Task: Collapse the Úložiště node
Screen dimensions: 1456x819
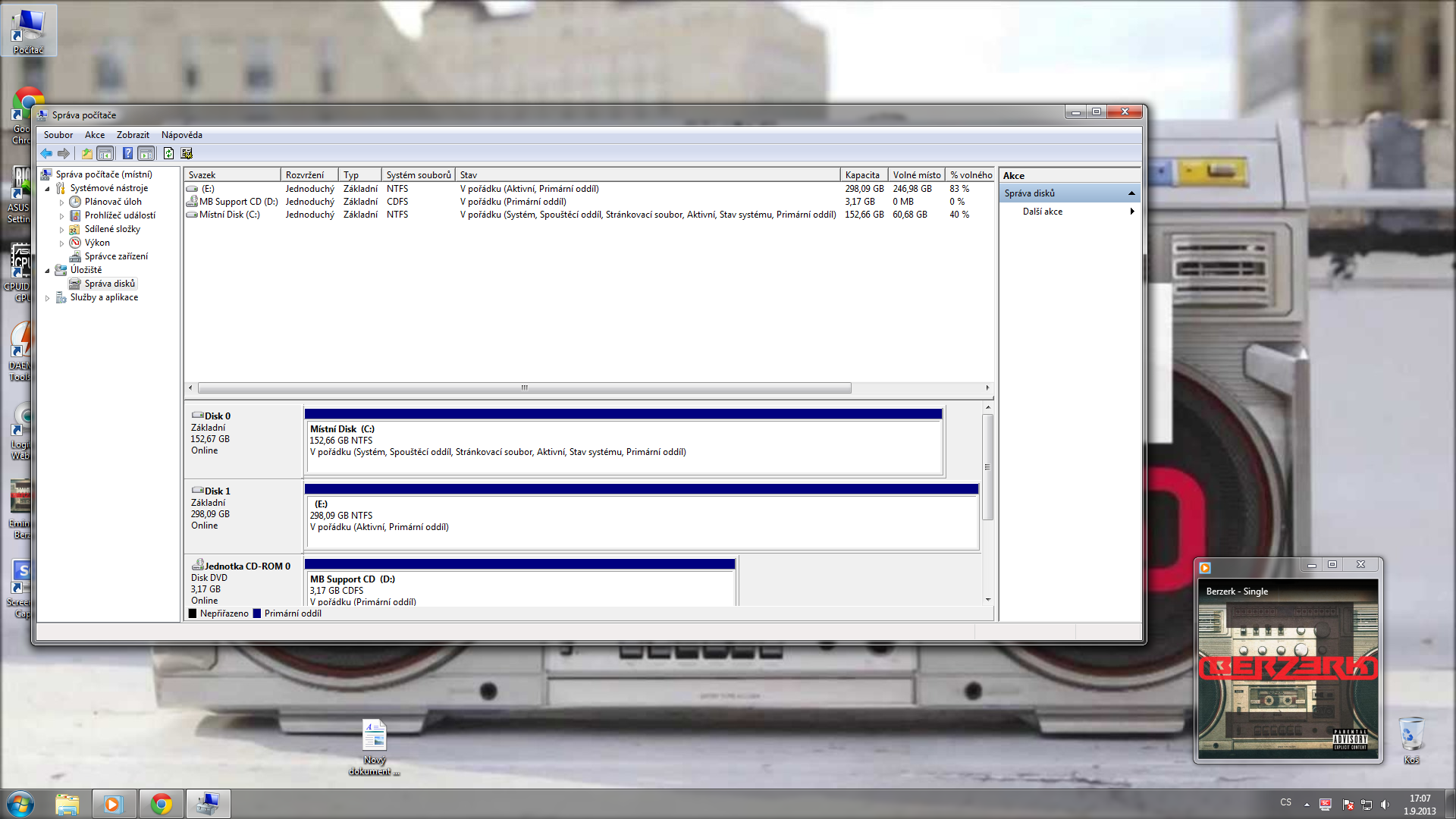Action: 47,271
